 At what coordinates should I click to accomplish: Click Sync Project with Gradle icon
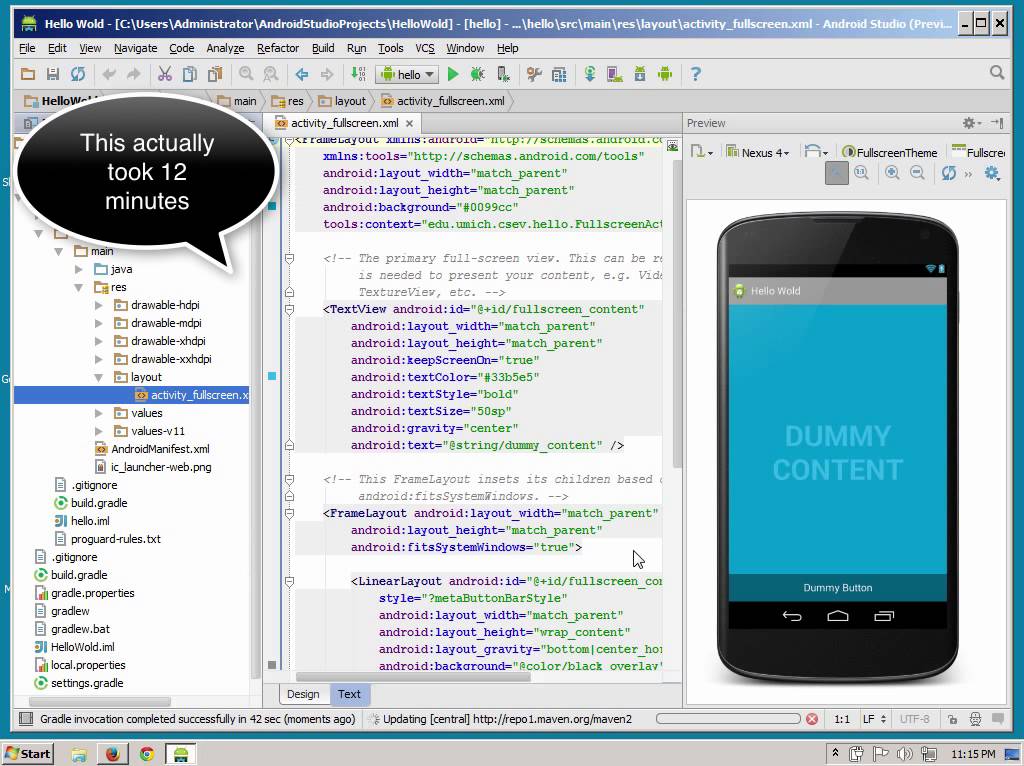pos(590,74)
